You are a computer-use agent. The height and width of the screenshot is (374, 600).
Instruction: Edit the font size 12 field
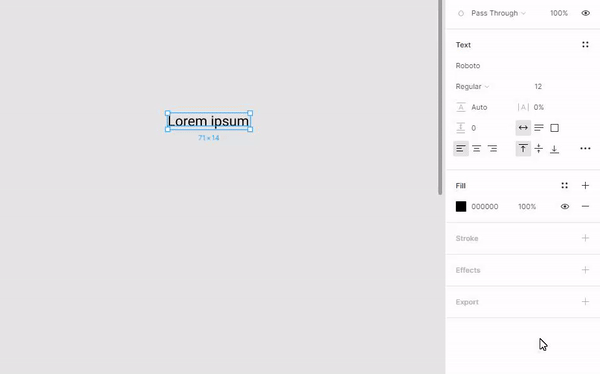tap(538, 87)
